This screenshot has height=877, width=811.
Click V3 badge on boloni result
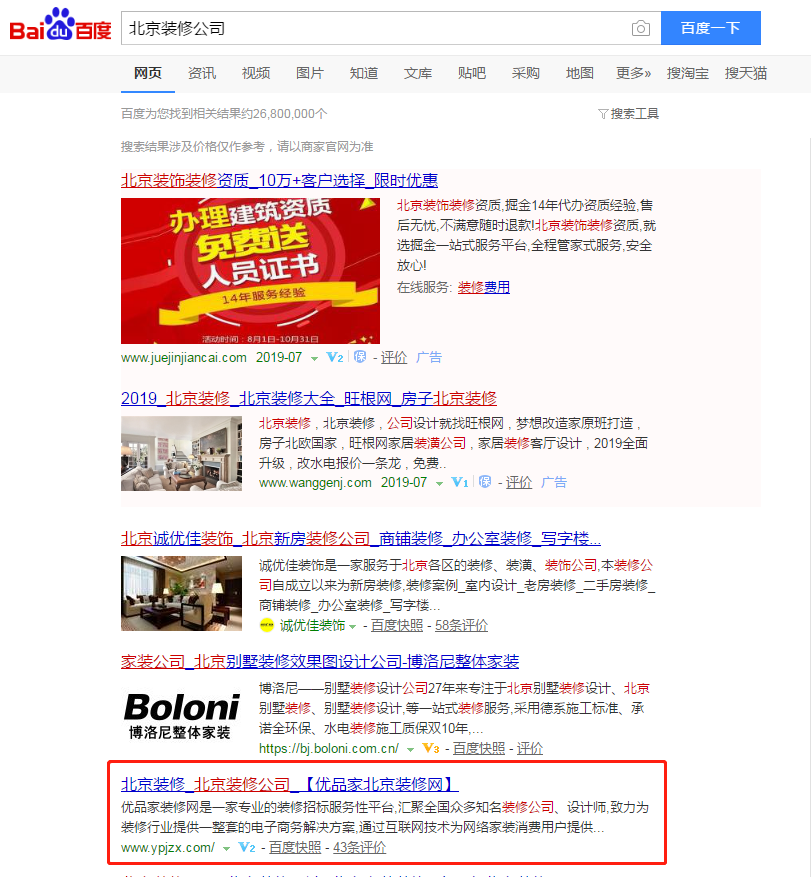click(431, 748)
